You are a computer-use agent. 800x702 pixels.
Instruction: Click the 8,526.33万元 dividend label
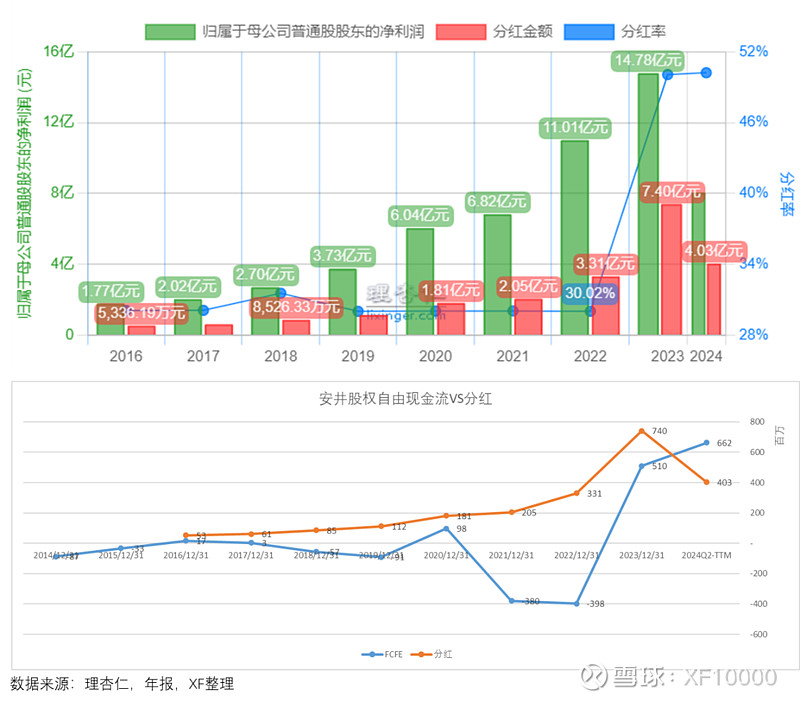296,307
